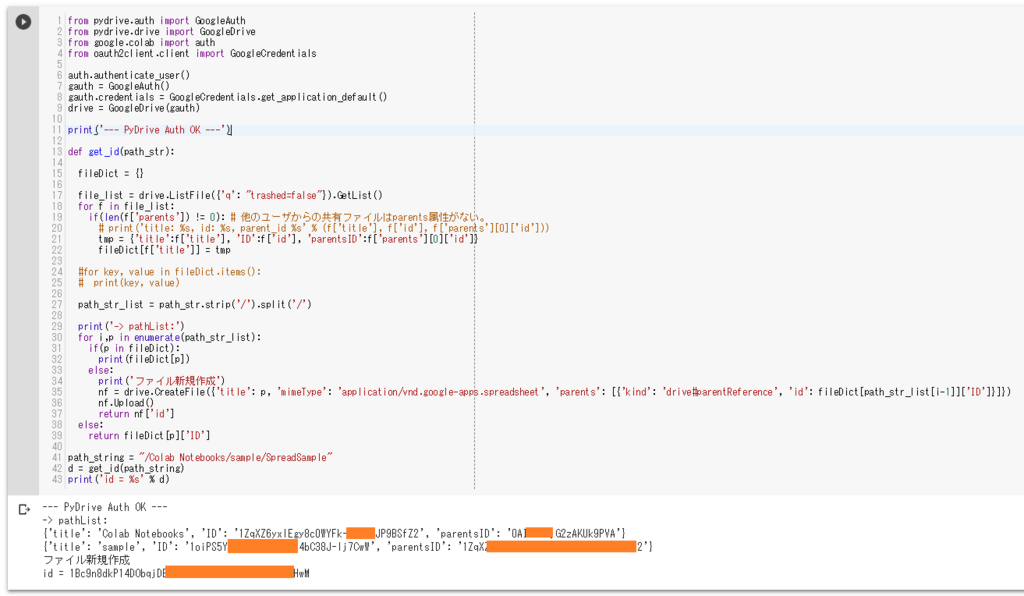Screen dimensions: 1024x596
Task: Run the code cell with play button
Action: click(23, 22)
